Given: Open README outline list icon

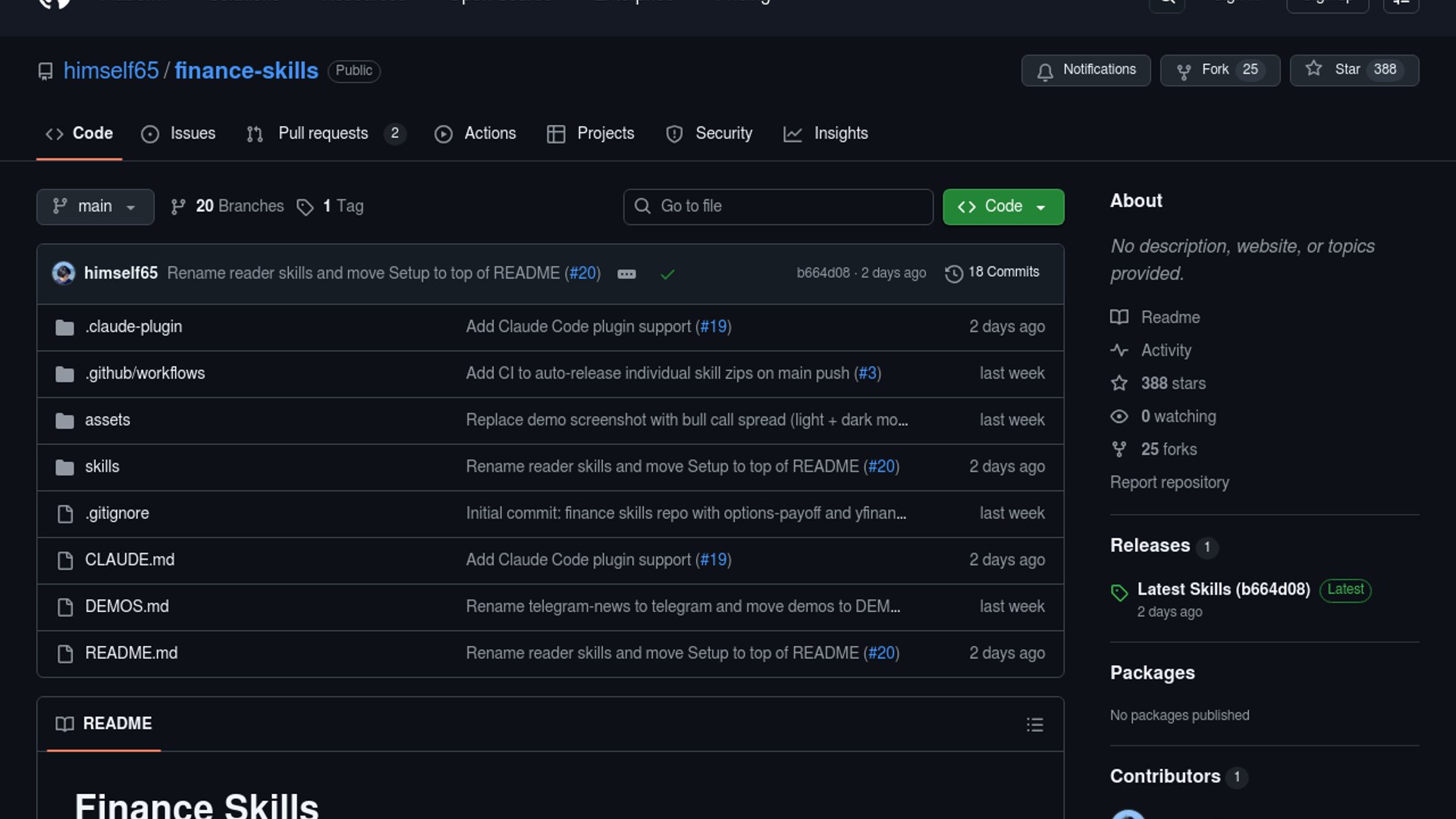Looking at the screenshot, I should (1034, 725).
